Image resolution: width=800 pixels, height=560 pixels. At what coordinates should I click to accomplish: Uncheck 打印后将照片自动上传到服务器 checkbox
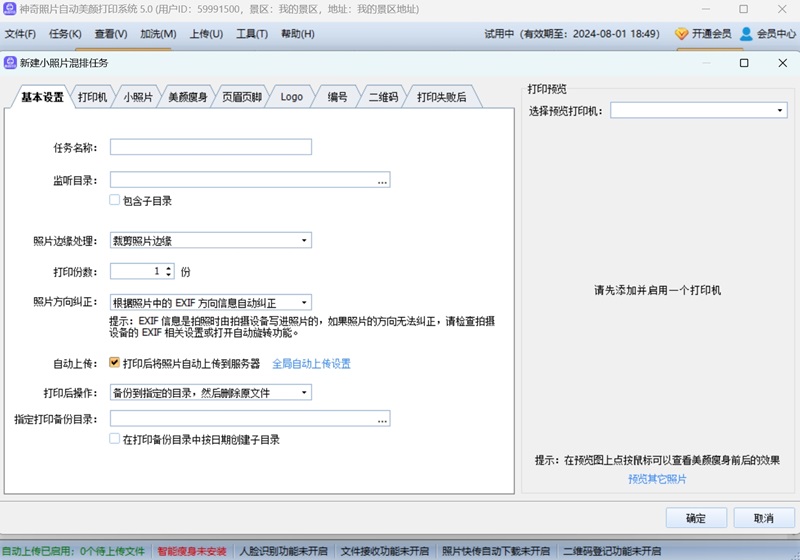tap(115, 363)
